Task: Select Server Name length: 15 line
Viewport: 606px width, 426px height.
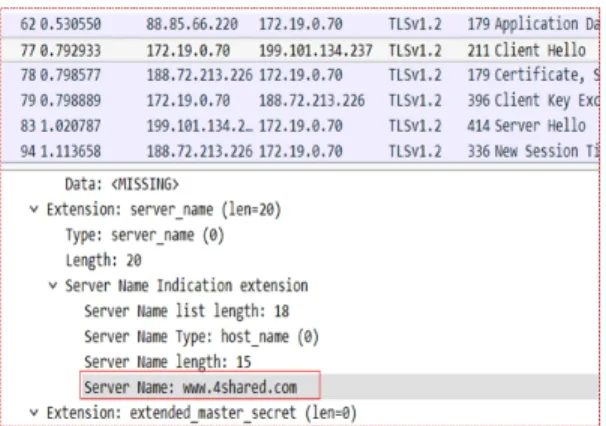Action: [168, 362]
